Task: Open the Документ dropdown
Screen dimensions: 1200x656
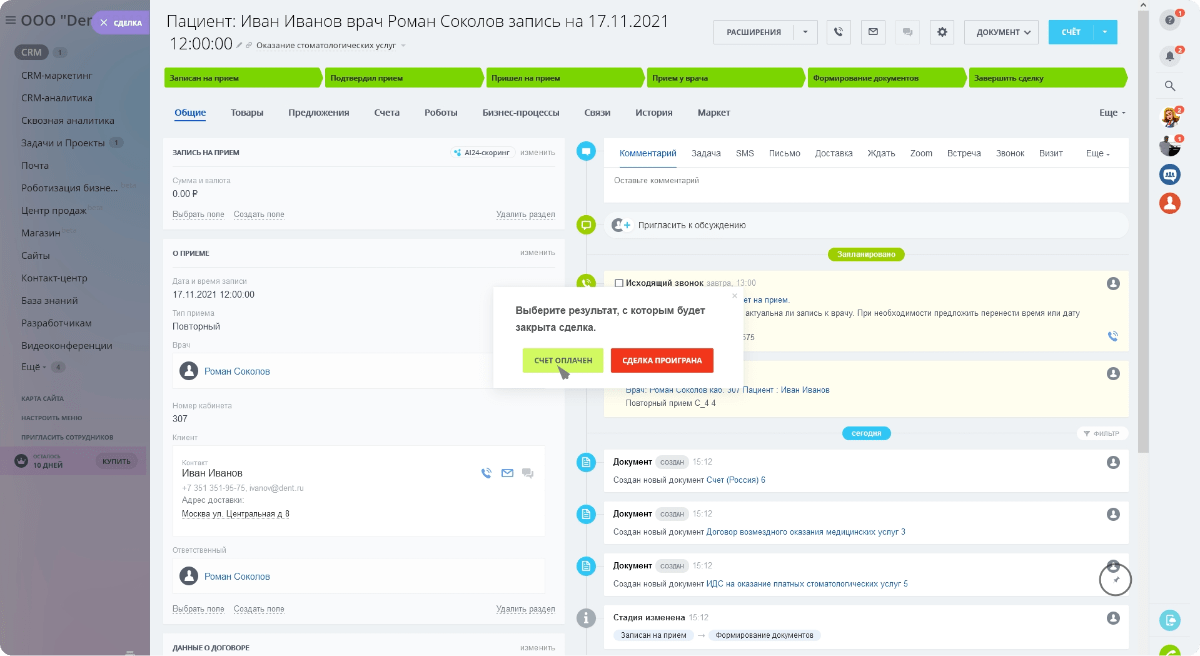Action: [x=1001, y=32]
